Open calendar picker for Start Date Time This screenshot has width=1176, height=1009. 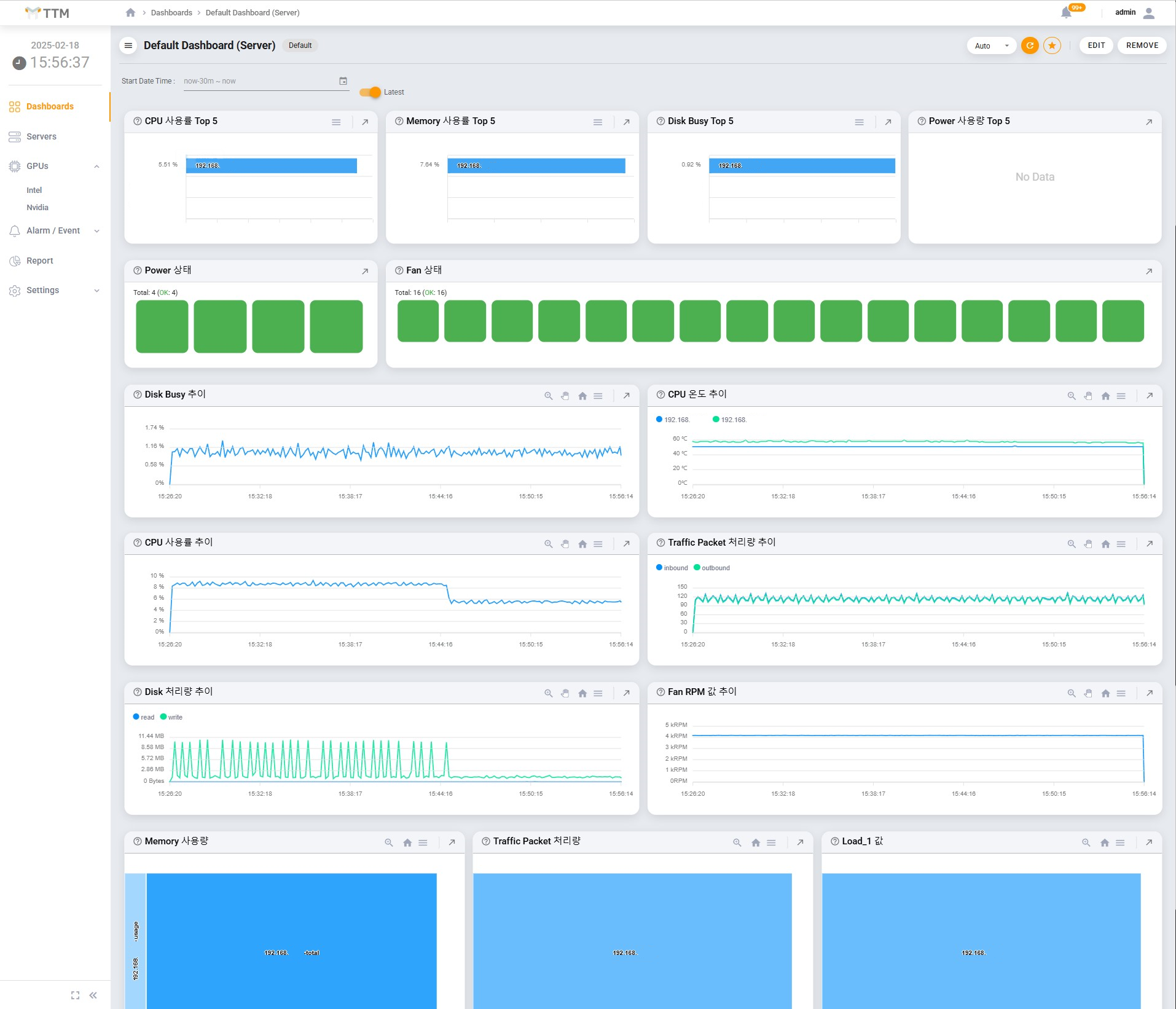(343, 81)
